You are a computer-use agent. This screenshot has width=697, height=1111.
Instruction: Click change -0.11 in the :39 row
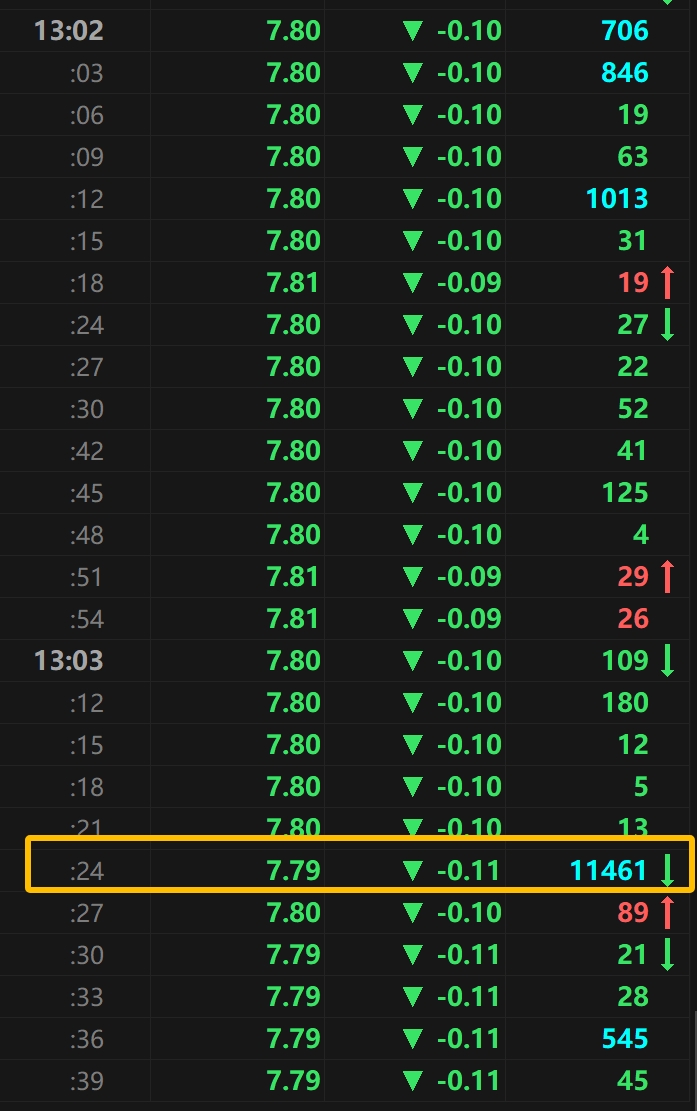469,1081
